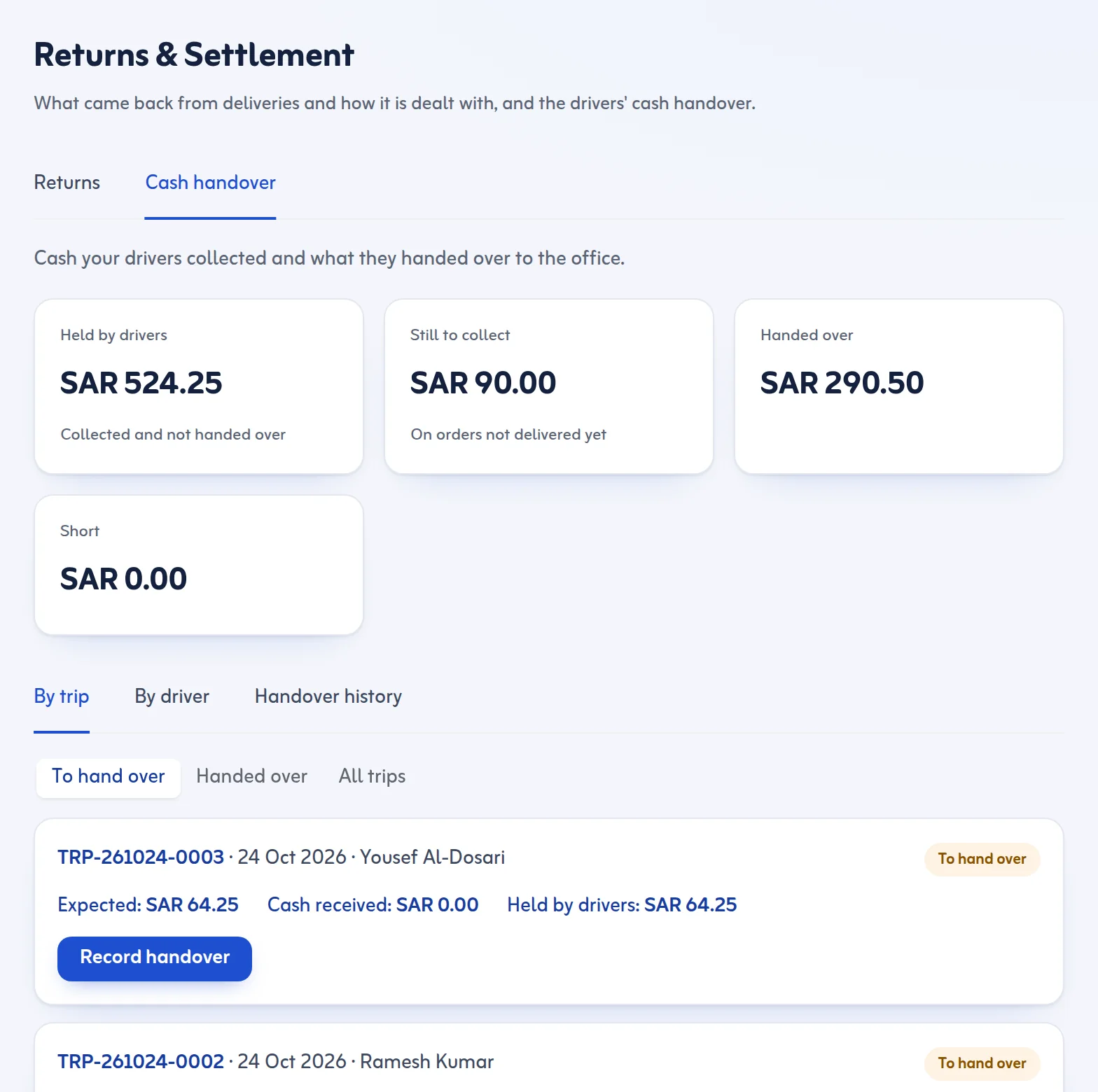1098x1092 pixels.
Task: Switch to By driver view
Action: tap(172, 696)
